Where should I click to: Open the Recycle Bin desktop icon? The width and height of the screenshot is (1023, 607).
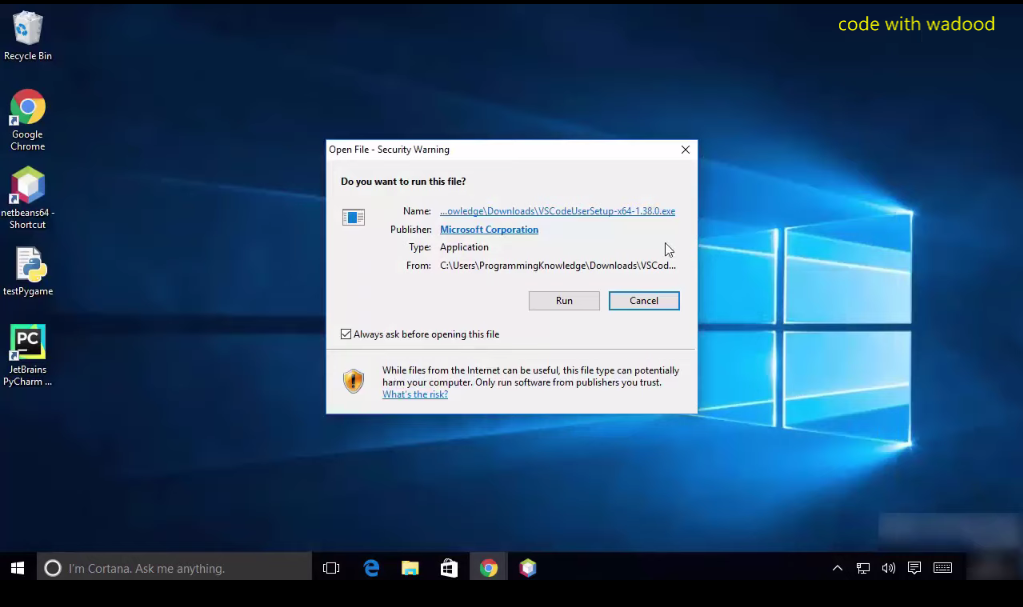coord(27,36)
